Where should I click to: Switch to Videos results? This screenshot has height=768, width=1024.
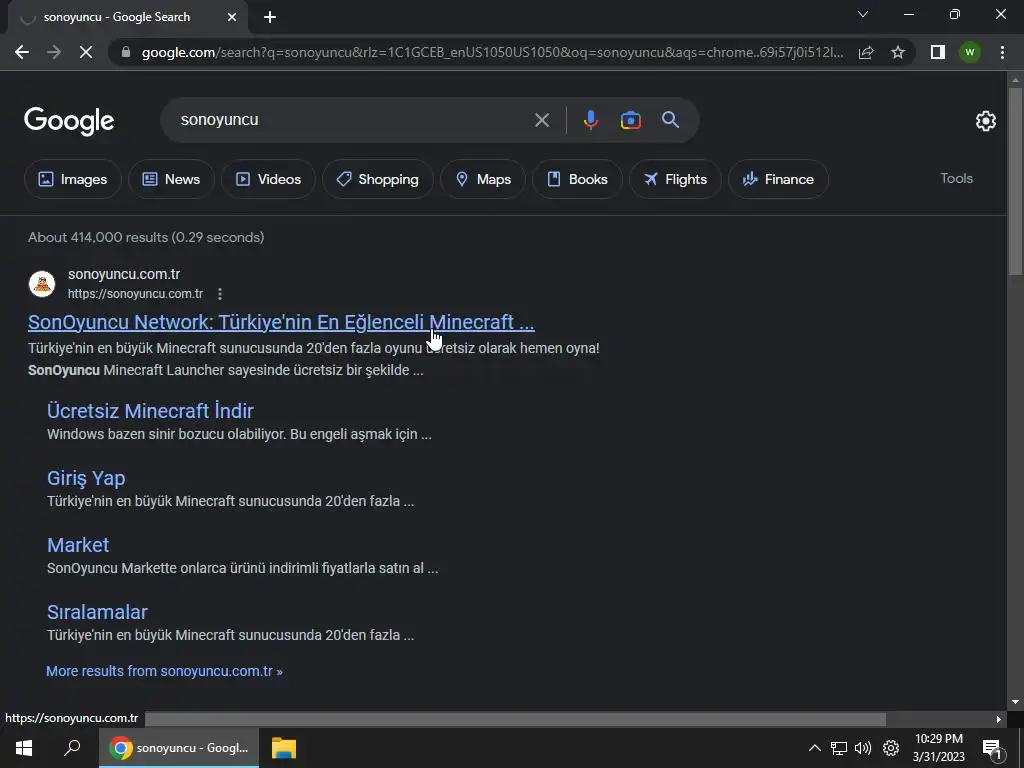[x=268, y=179]
